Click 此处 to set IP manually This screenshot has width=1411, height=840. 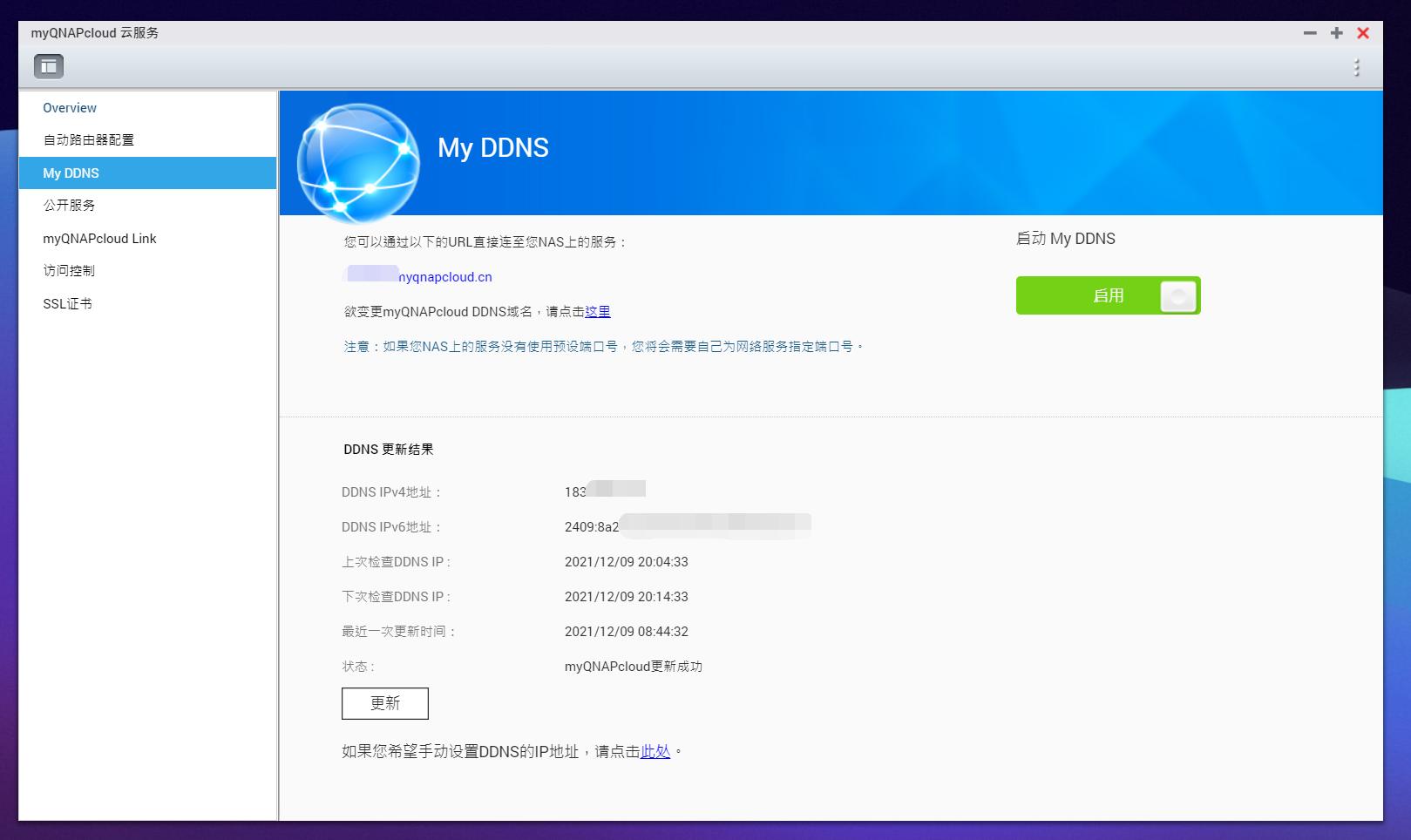click(653, 751)
